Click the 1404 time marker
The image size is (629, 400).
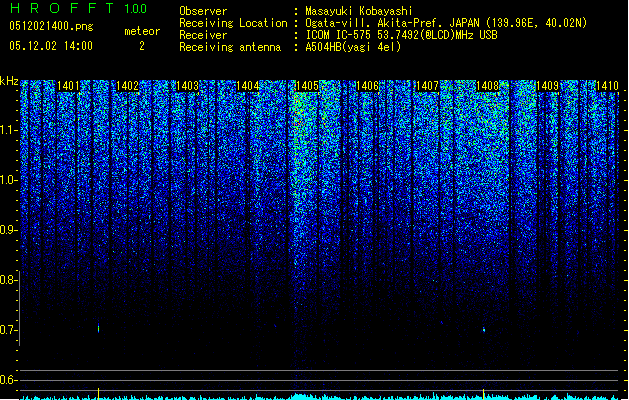click(x=248, y=86)
